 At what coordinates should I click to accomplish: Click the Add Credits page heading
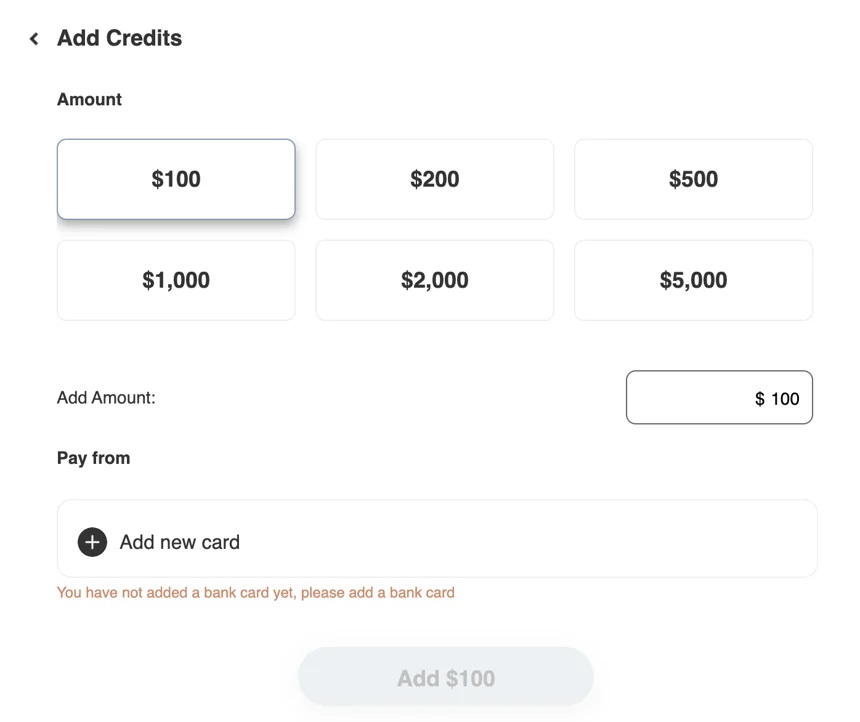[x=119, y=38]
